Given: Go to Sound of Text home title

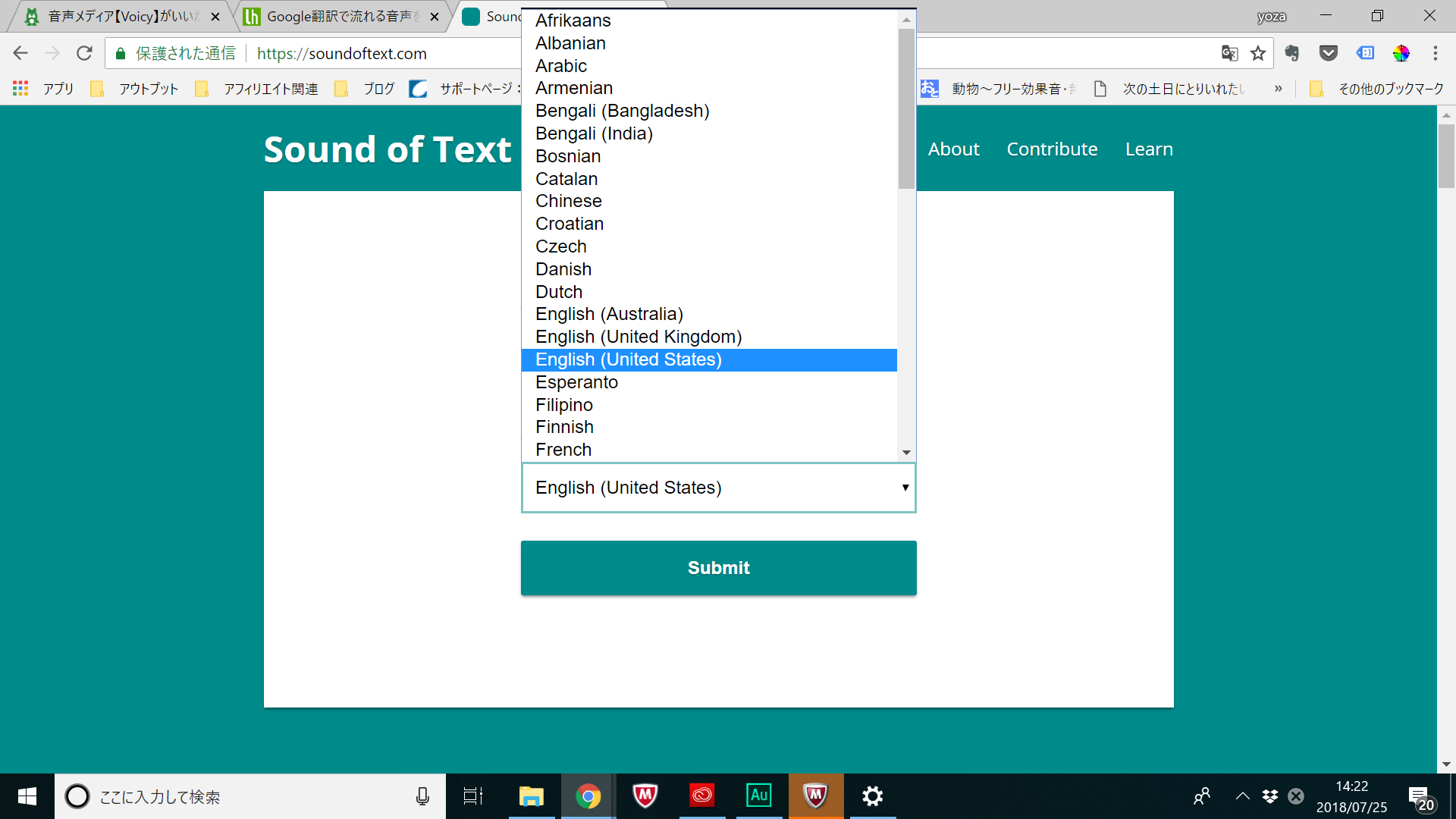Looking at the screenshot, I should (388, 149).
